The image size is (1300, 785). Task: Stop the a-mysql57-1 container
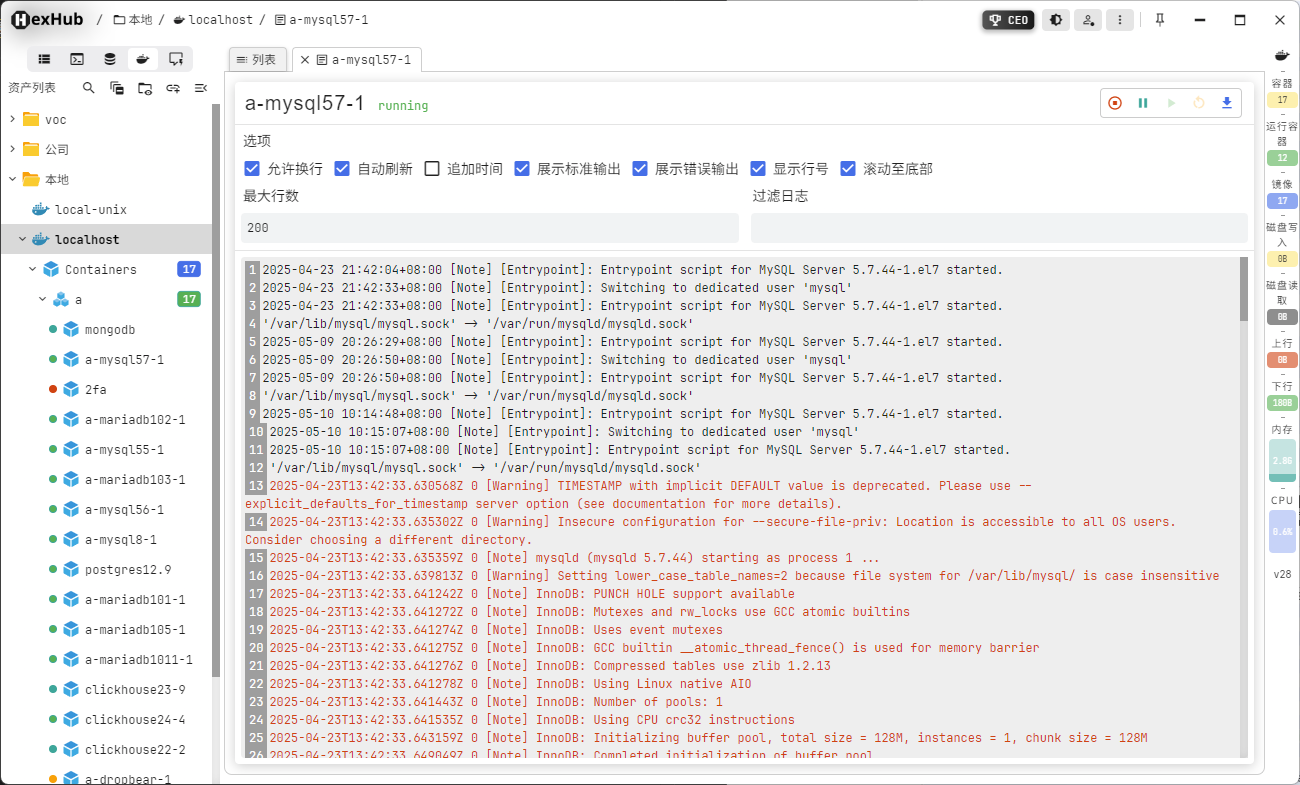1114,102
